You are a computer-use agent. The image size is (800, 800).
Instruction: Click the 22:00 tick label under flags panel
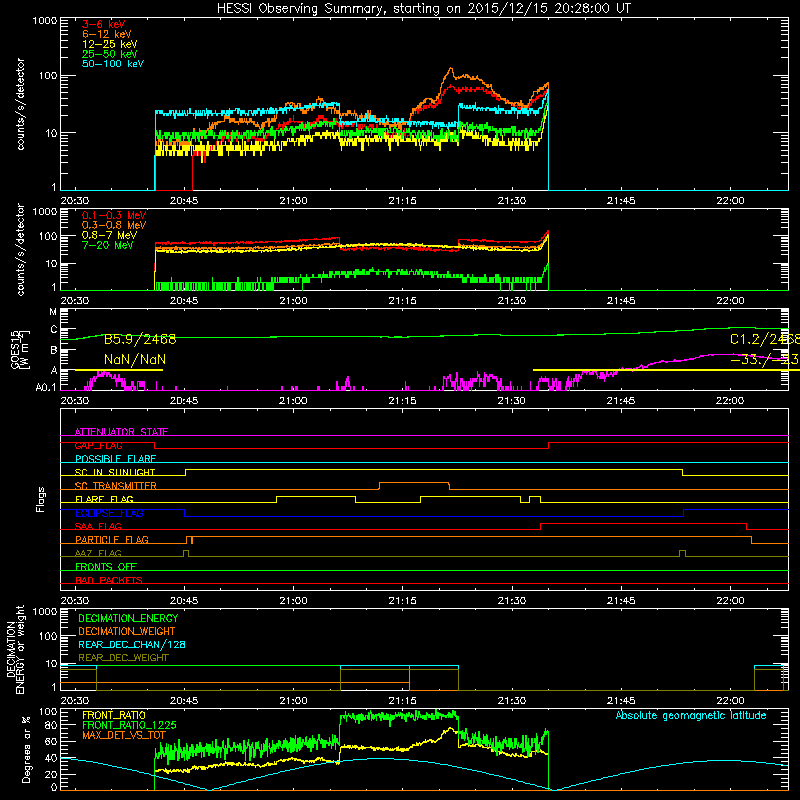[730, 601]
